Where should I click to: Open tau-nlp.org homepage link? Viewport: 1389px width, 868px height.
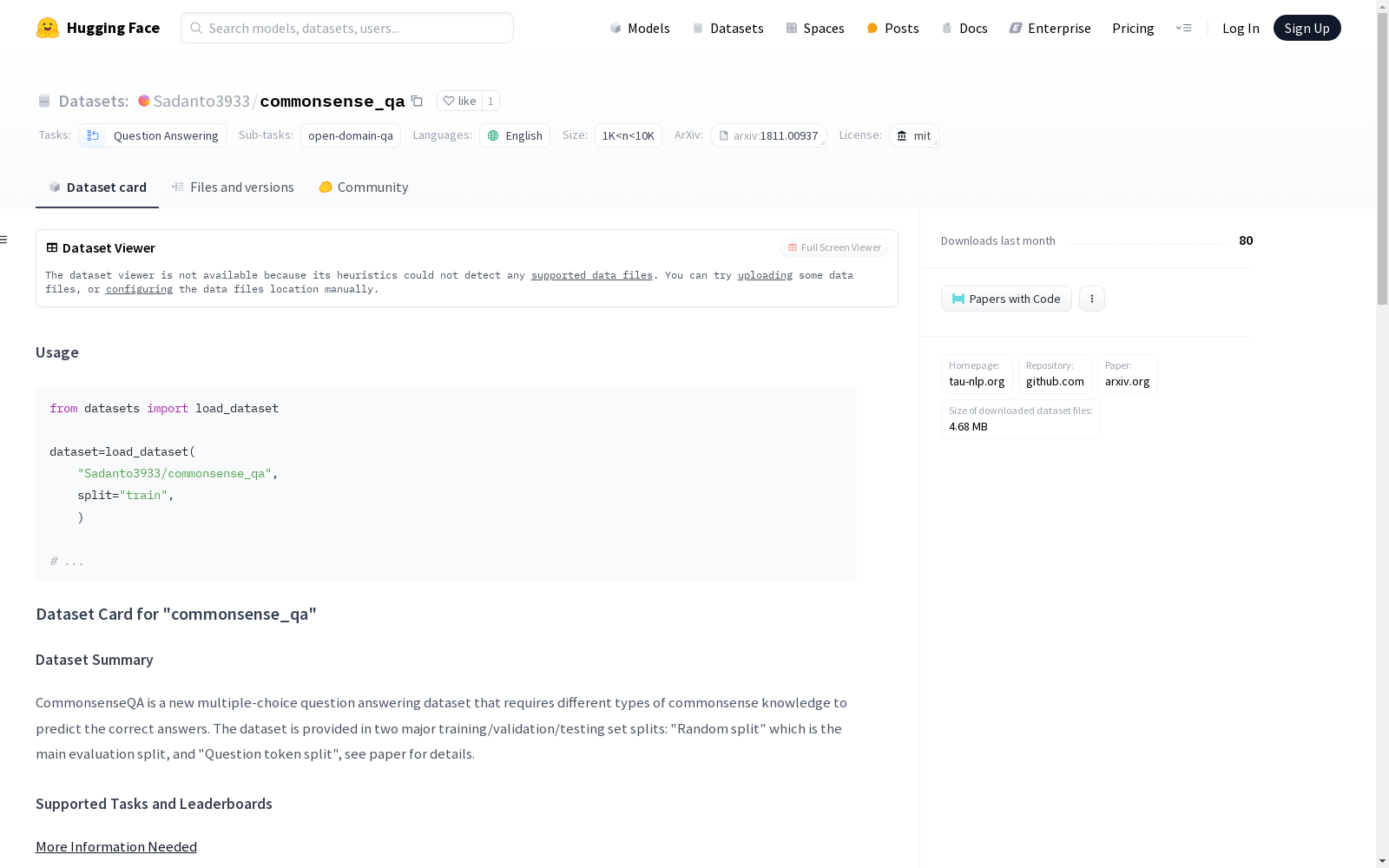pos(977,374)
